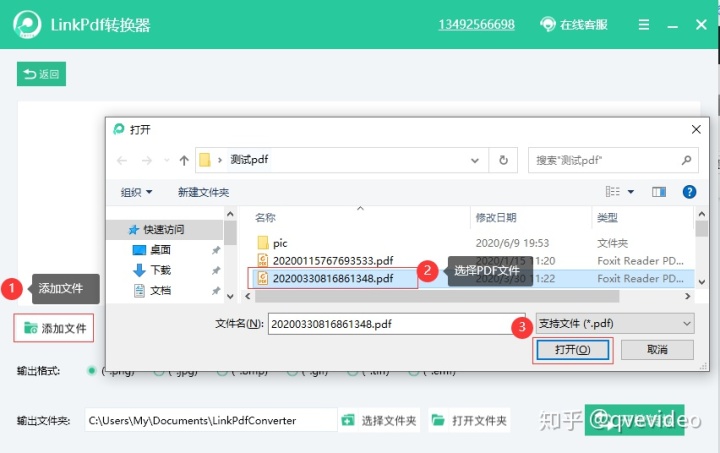Refresh the folder listing
The width and height of the screenshot is (720, 453).
click(x=503, y=160)
